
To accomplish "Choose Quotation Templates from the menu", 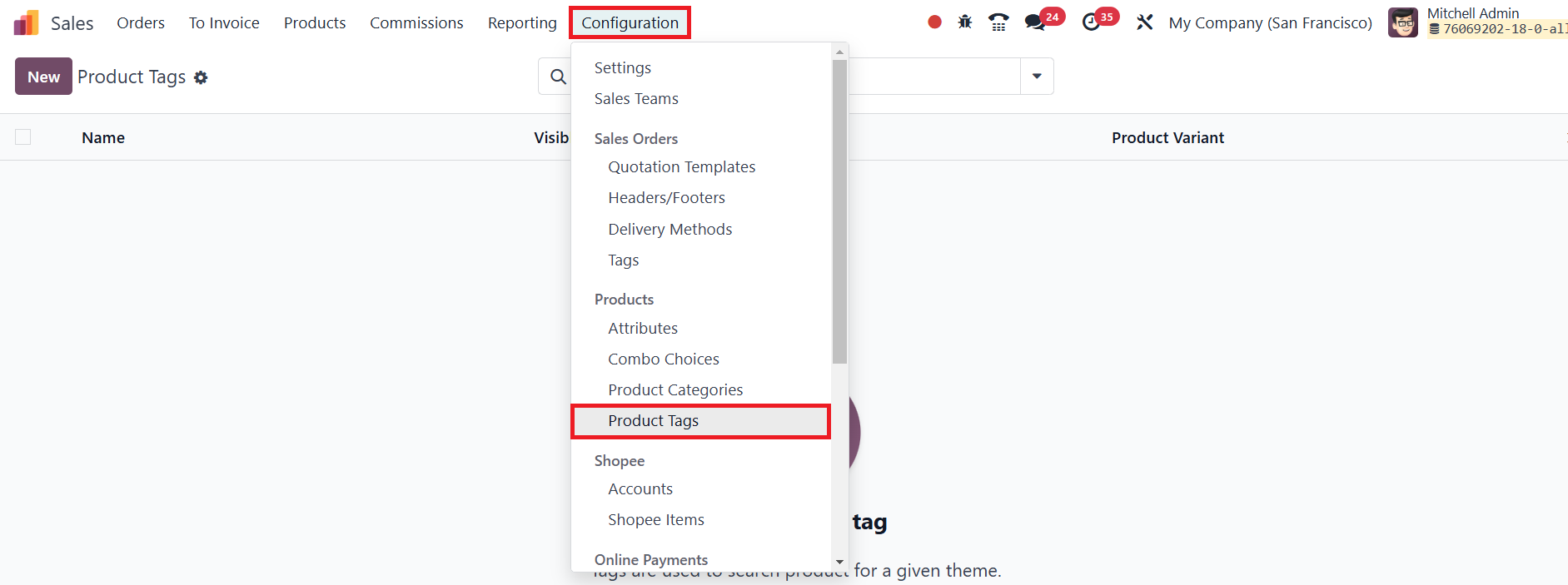I will tap(681, 167).
